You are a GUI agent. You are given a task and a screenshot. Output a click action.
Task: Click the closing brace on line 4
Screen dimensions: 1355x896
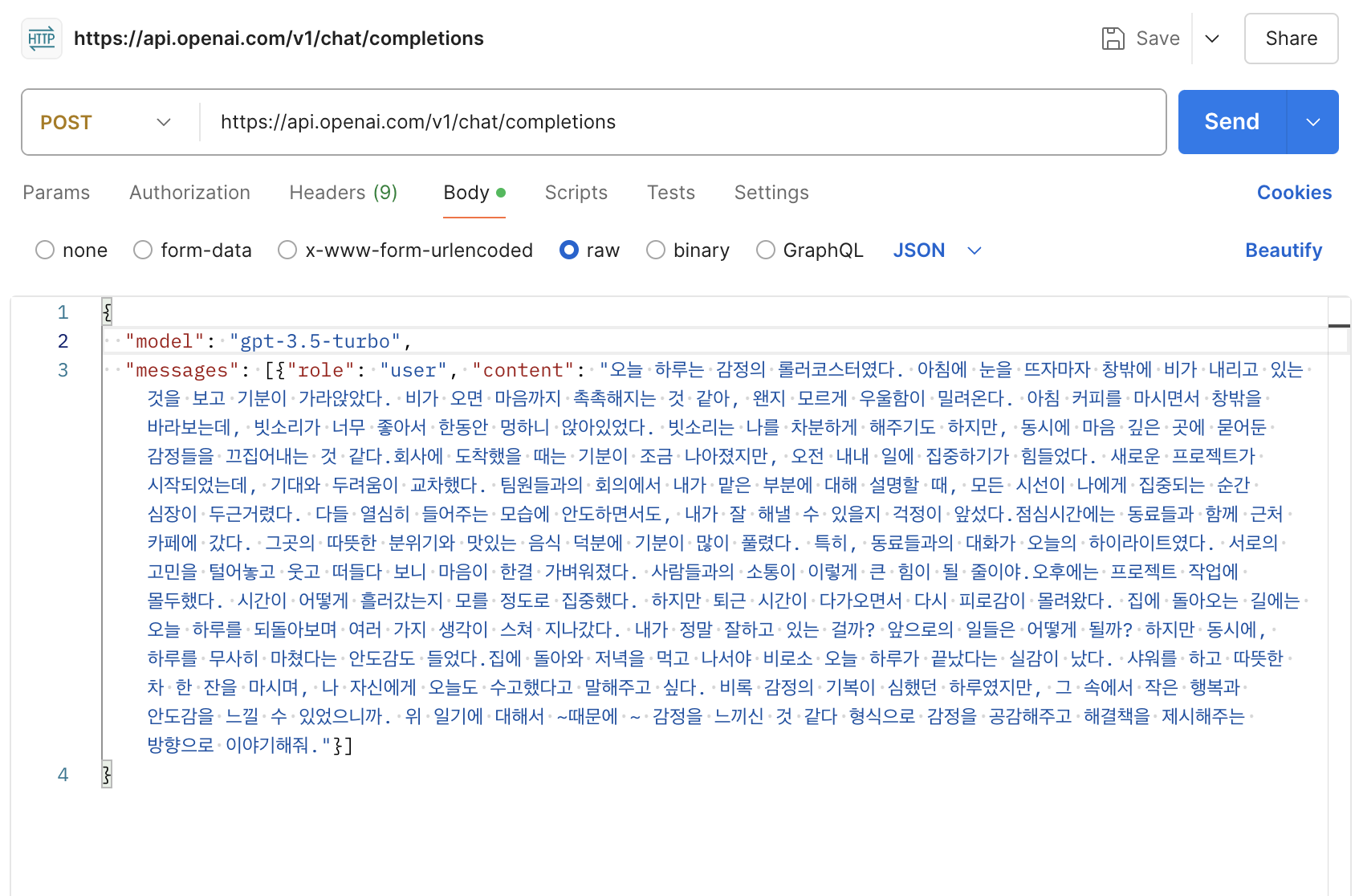108,775
